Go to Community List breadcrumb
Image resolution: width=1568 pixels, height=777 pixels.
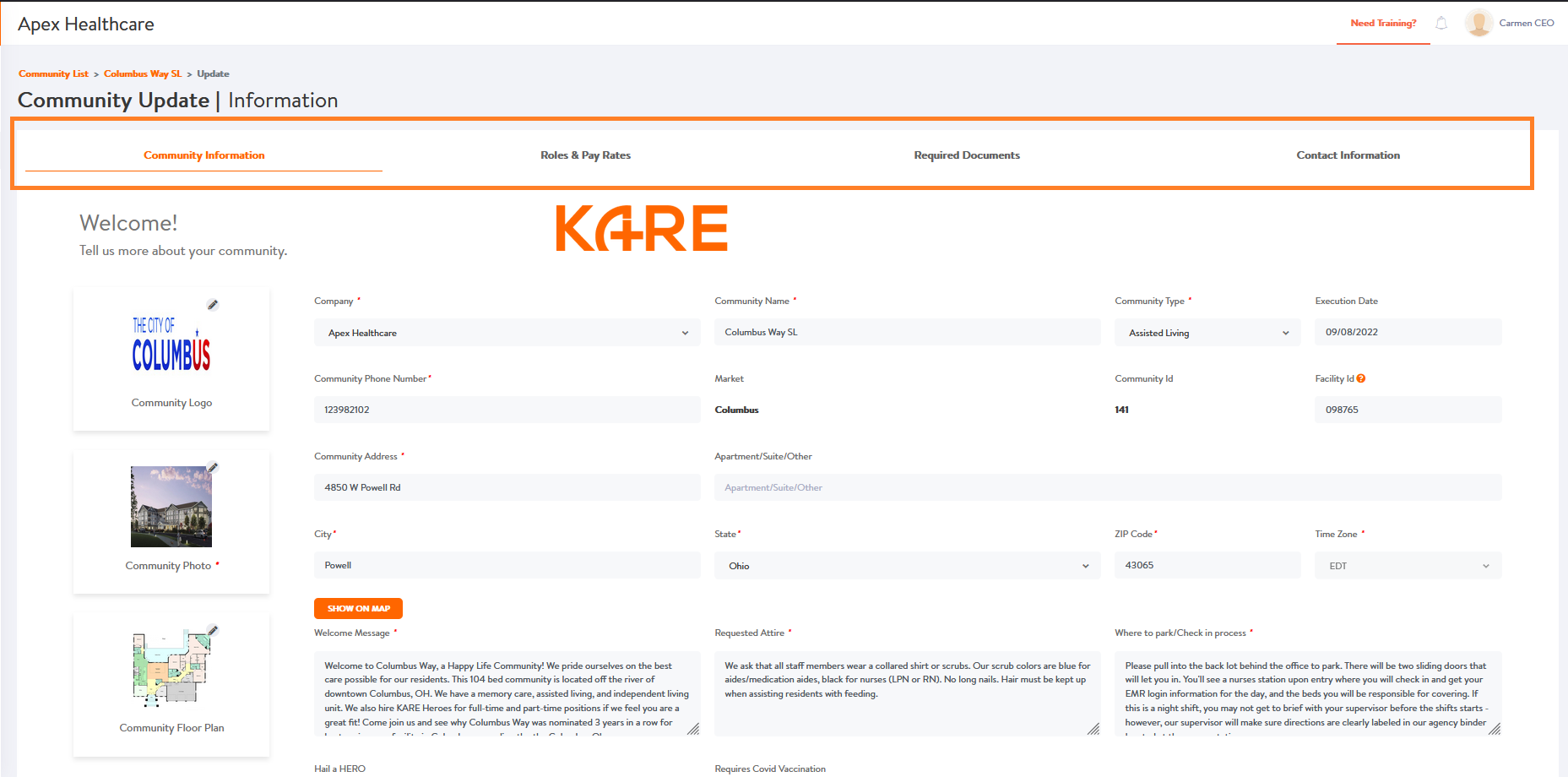(53, 74)
